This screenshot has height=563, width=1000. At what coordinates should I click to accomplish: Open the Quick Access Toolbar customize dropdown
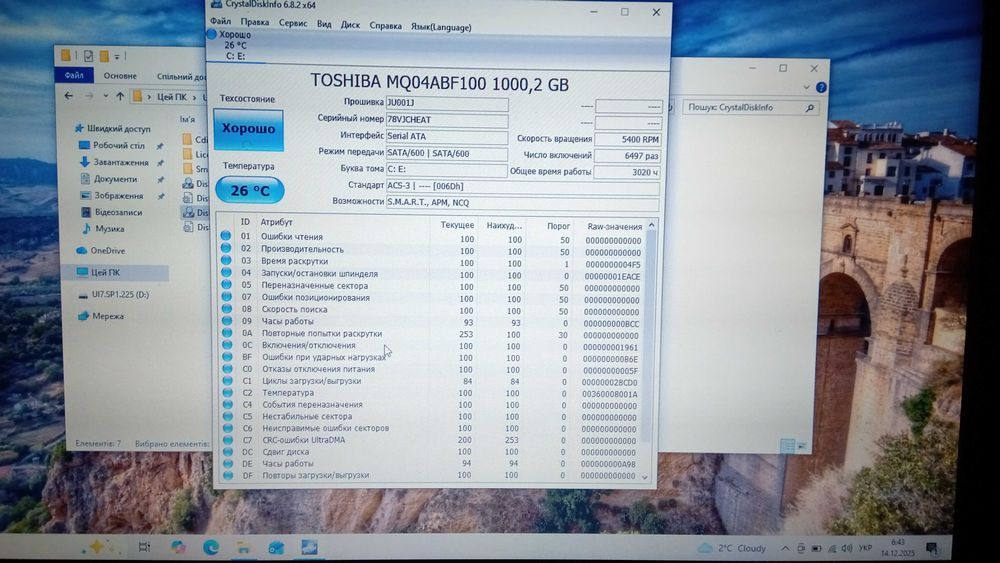(x=117, y=56)
